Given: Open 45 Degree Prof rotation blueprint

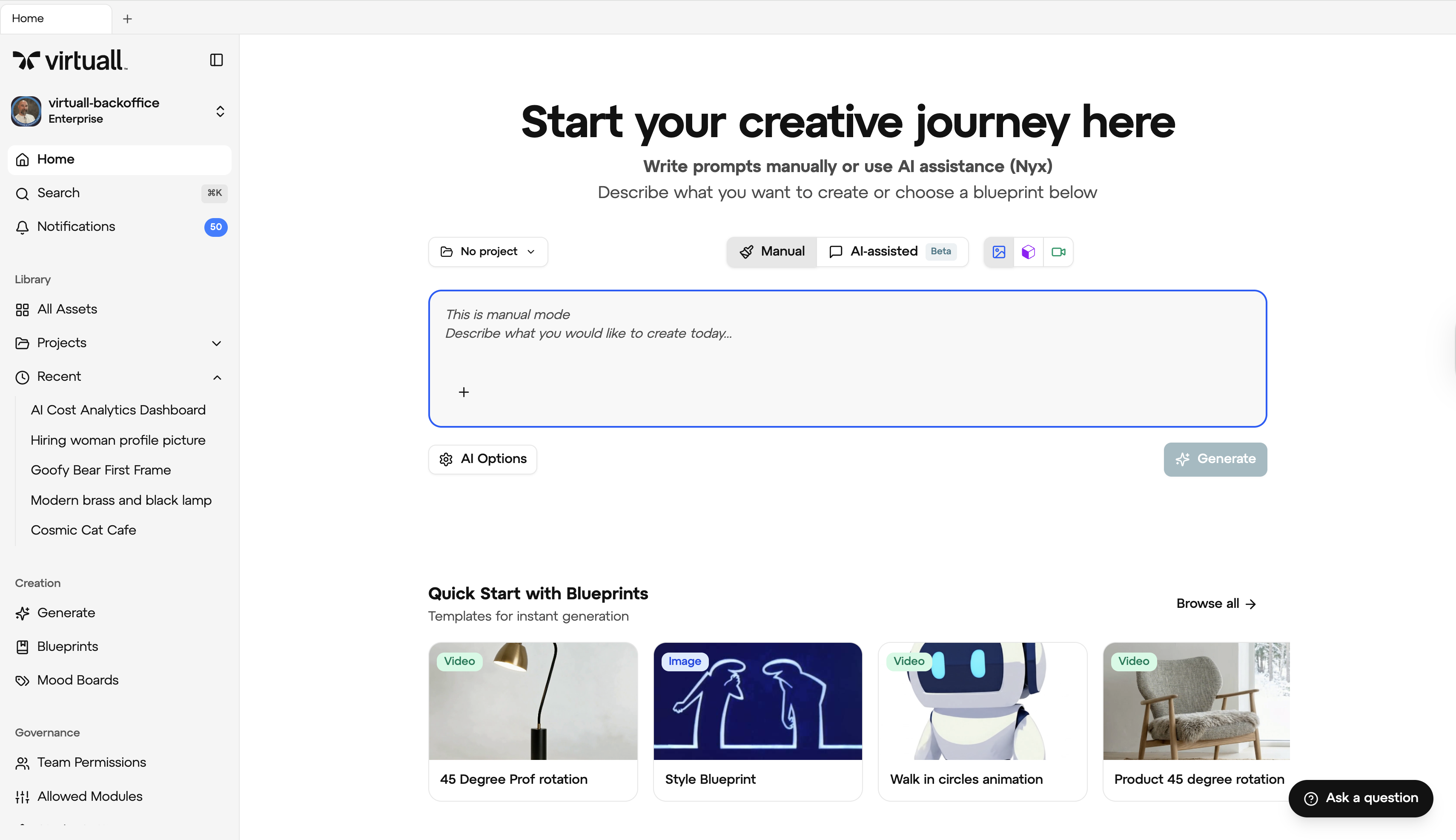Looking at the screenshot, I should pyautogui.click(x=533, y=721).
